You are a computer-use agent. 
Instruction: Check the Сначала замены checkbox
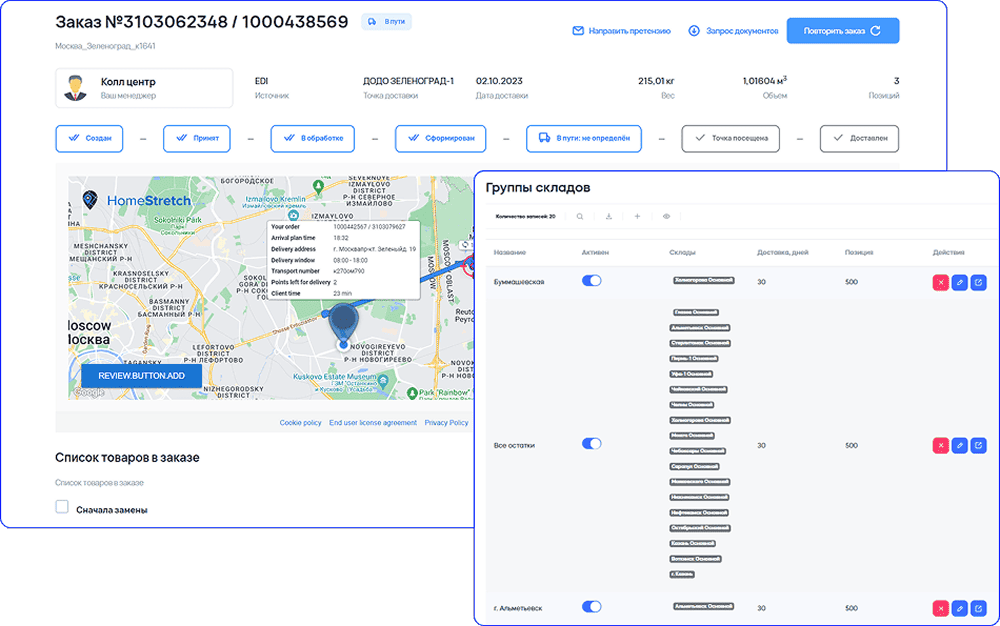(62, 508)
